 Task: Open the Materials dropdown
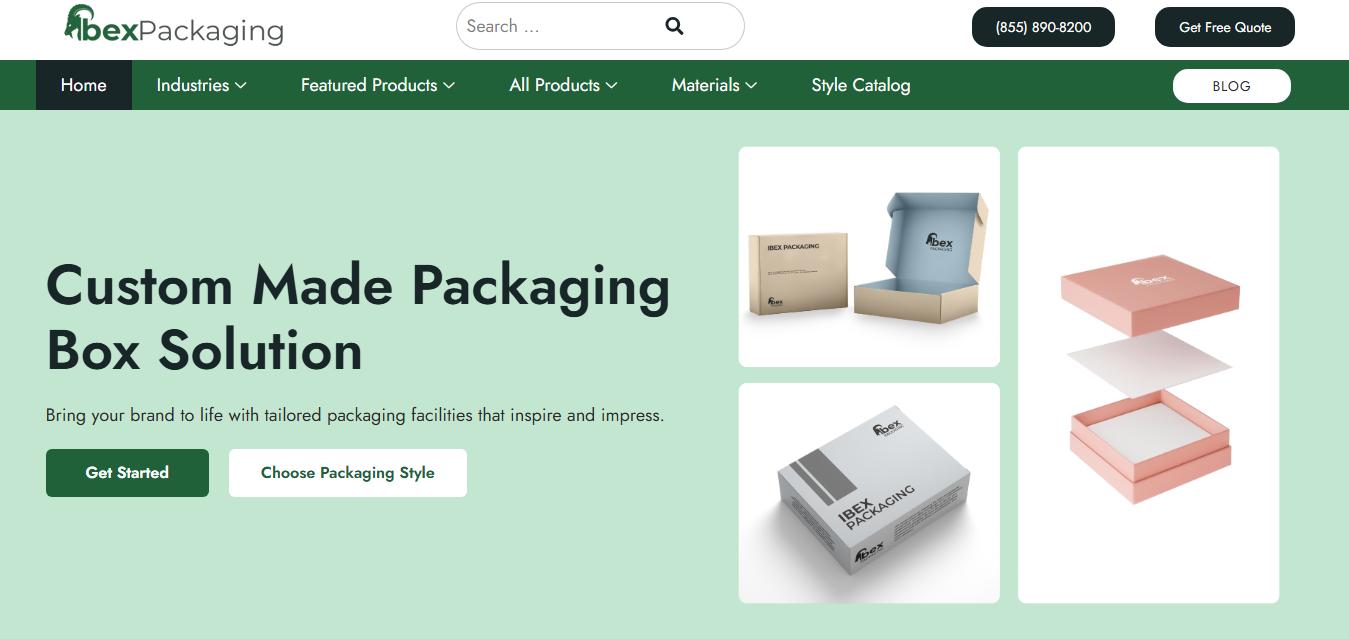(x=714, y=85)
